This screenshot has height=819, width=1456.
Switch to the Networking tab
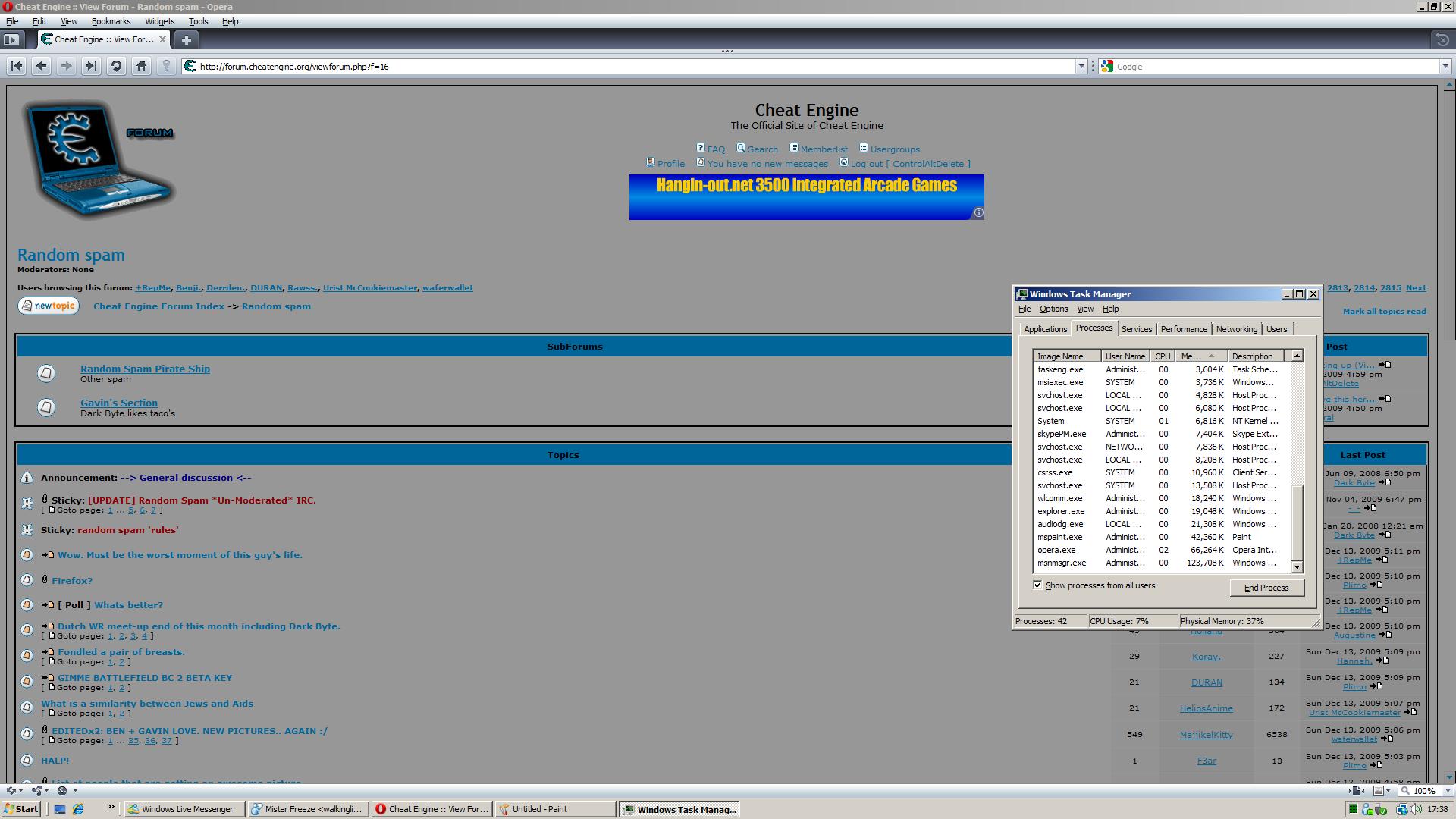[1236, 329]
